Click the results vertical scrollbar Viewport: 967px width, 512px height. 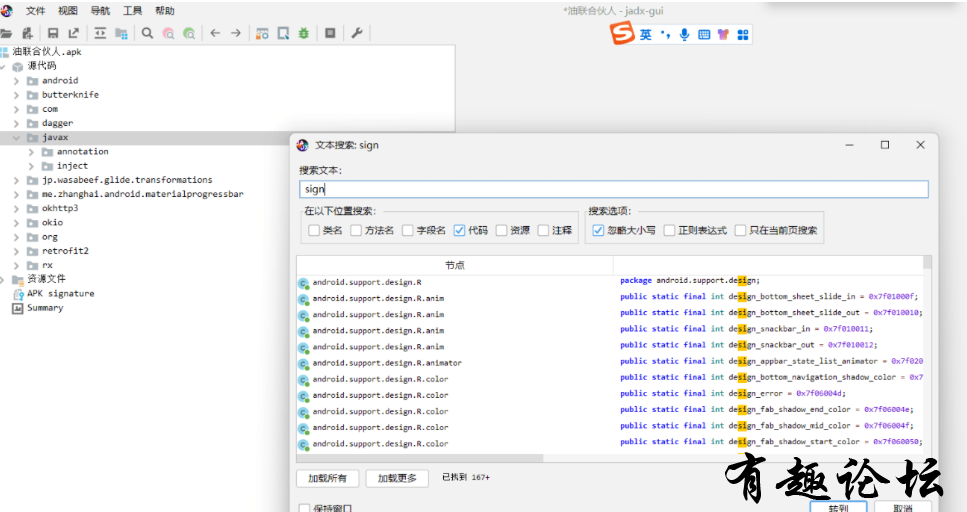927,263
